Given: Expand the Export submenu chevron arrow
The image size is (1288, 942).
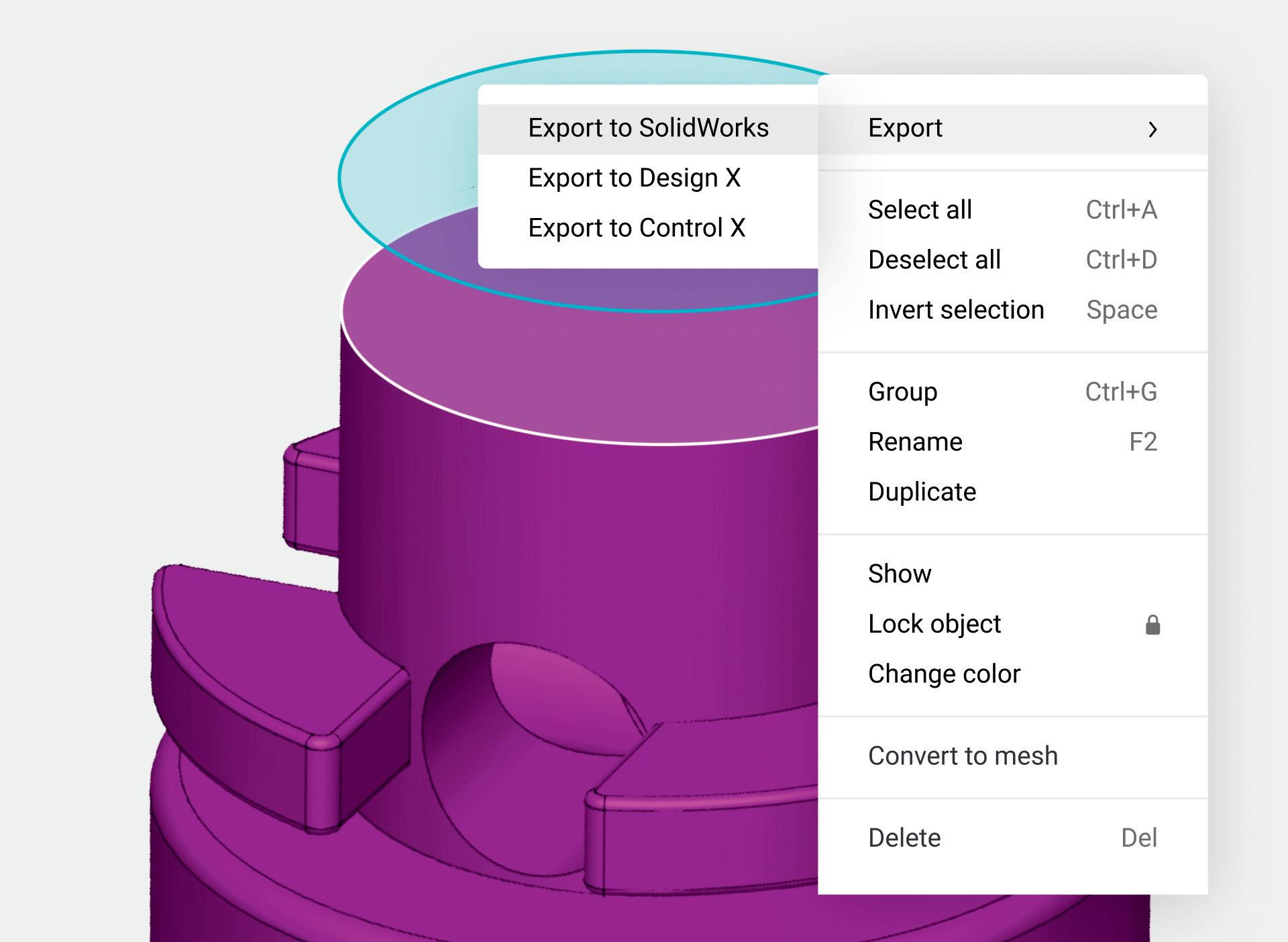Looking at the screenshot, I should [x=1152, y=129].
